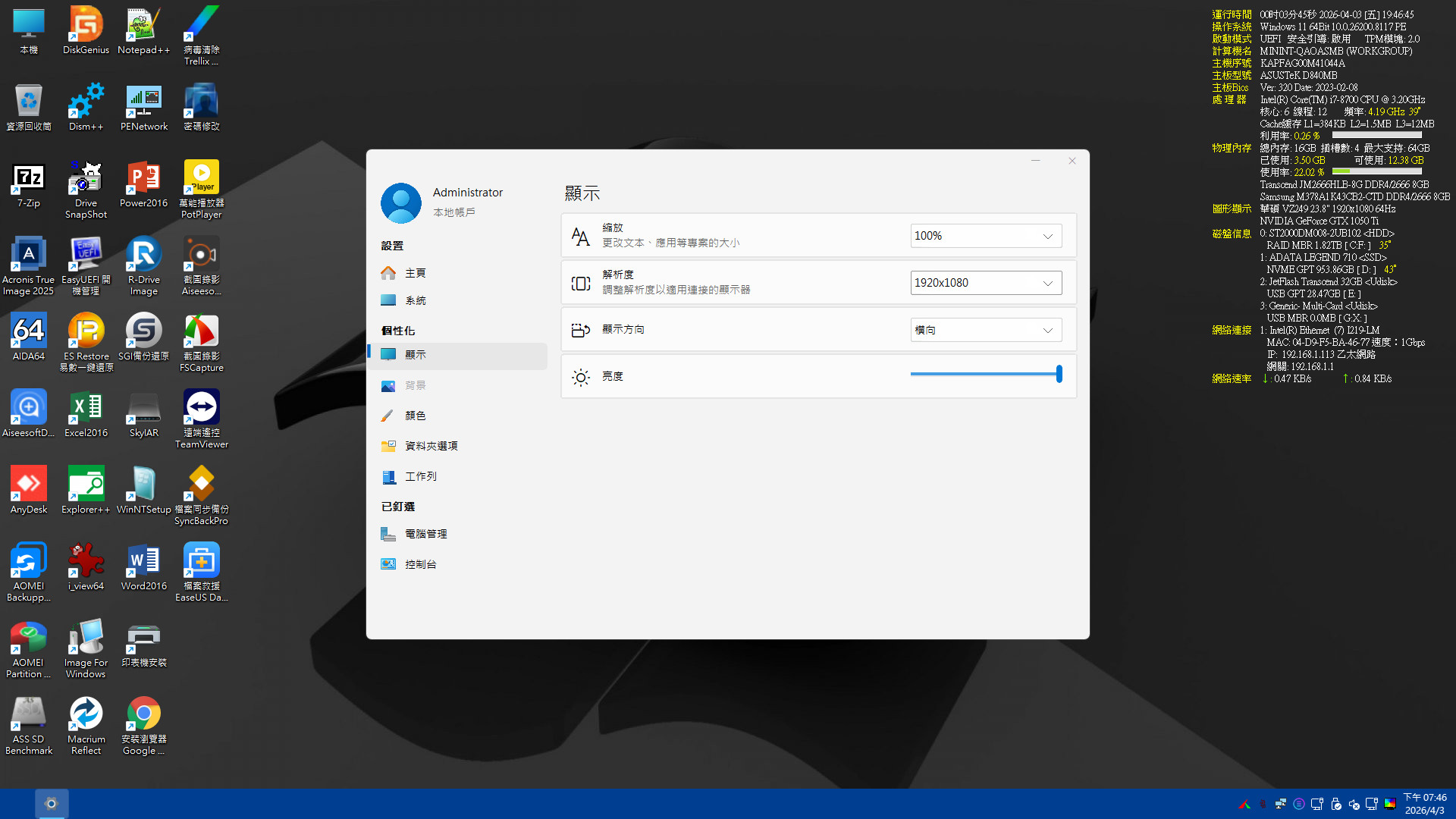
Task: Open the DiskGenius desktop icon
Action: (86, 27)
